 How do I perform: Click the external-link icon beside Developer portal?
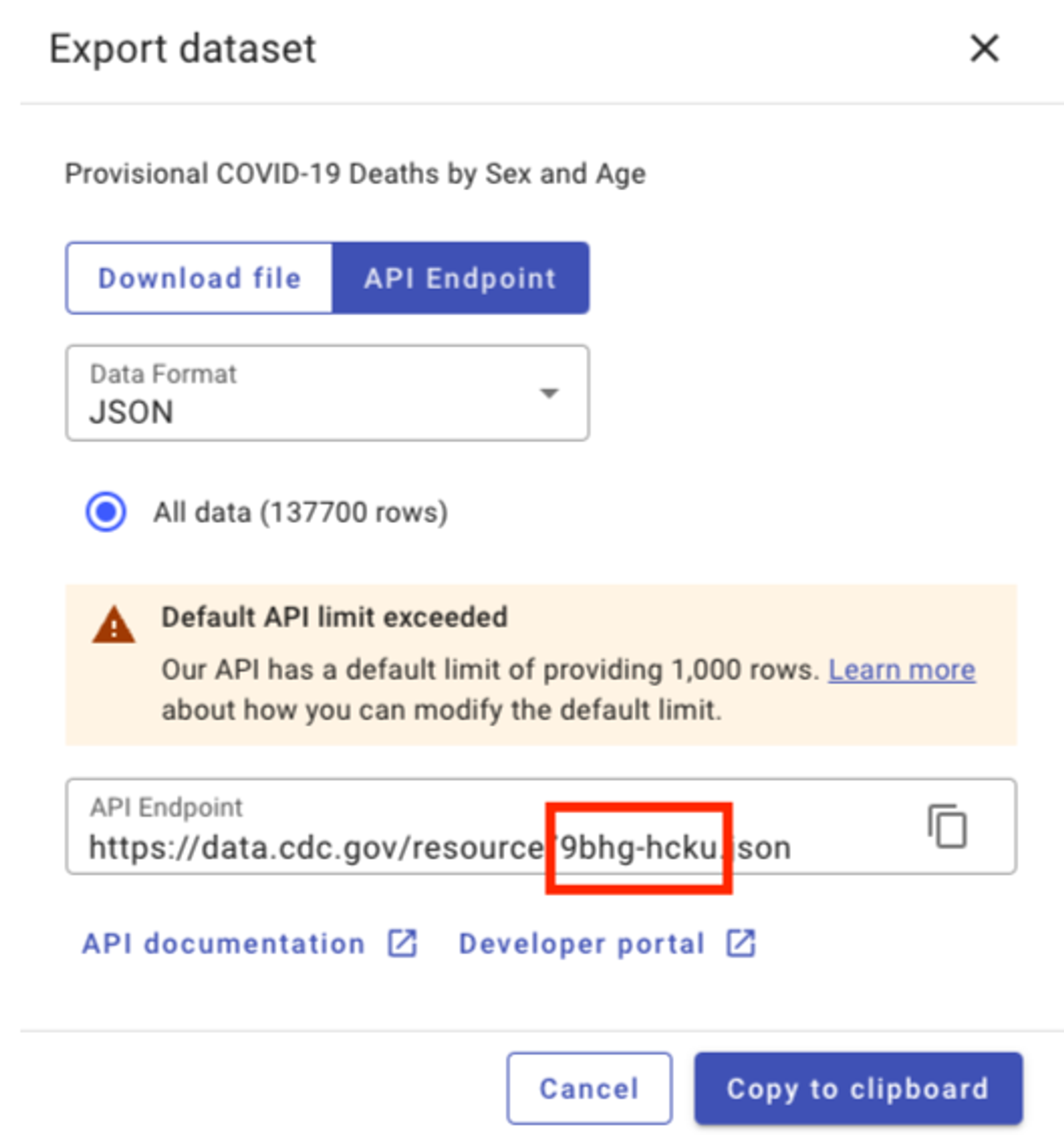740,943
